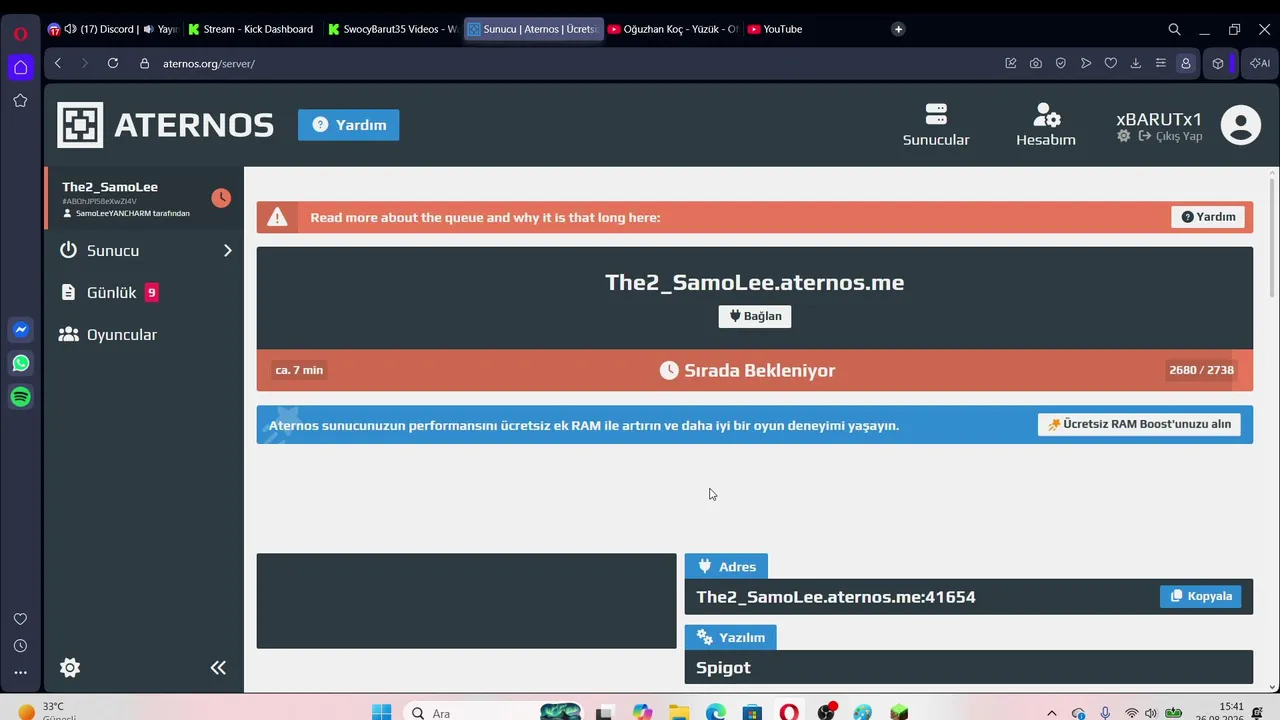Open sidebar settings gear icon

(x=70, y=668)
